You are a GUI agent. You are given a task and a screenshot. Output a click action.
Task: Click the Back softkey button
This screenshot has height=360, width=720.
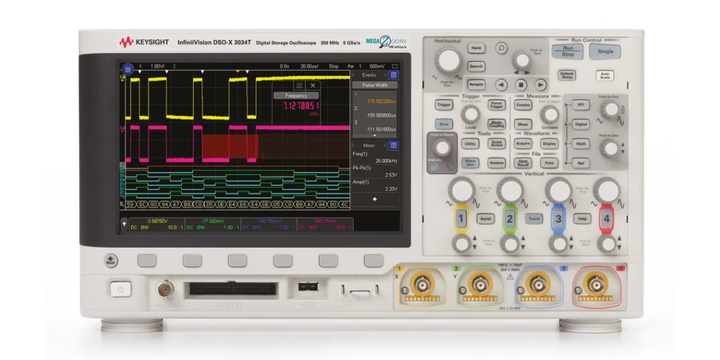111,261
